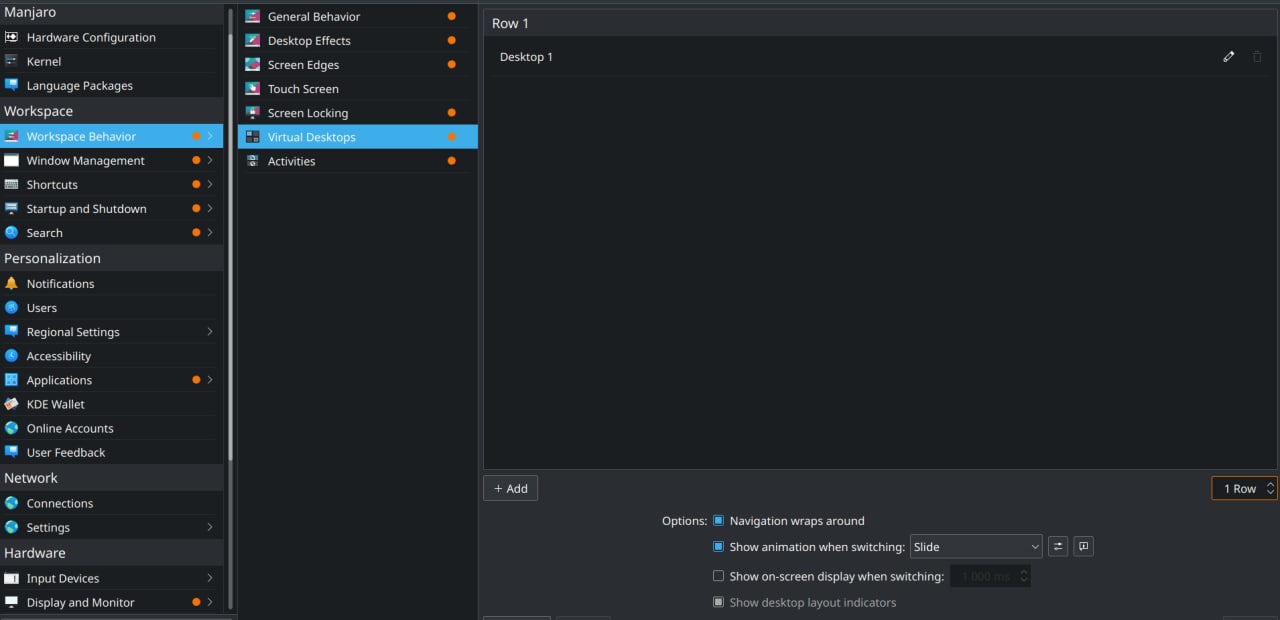Click the Notifications bell icon
Viewport: 1280px width, 620px height.
(11, 283)
